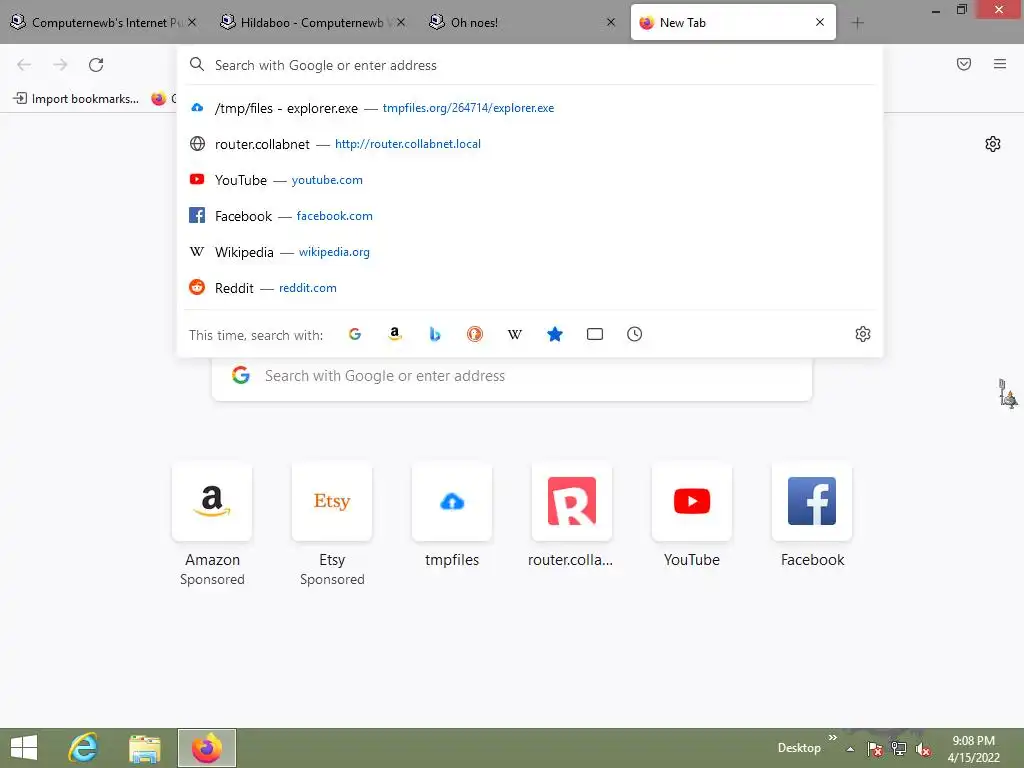Open the taskbar clock showing 9:08 PM
The width and height of the screenshot is (1024, 768).
974,749
